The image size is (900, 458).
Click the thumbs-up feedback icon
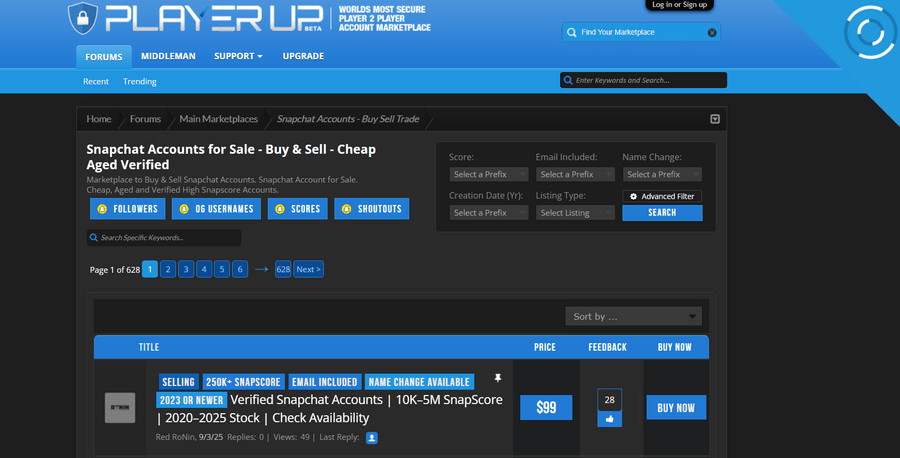tap(609, 419)
